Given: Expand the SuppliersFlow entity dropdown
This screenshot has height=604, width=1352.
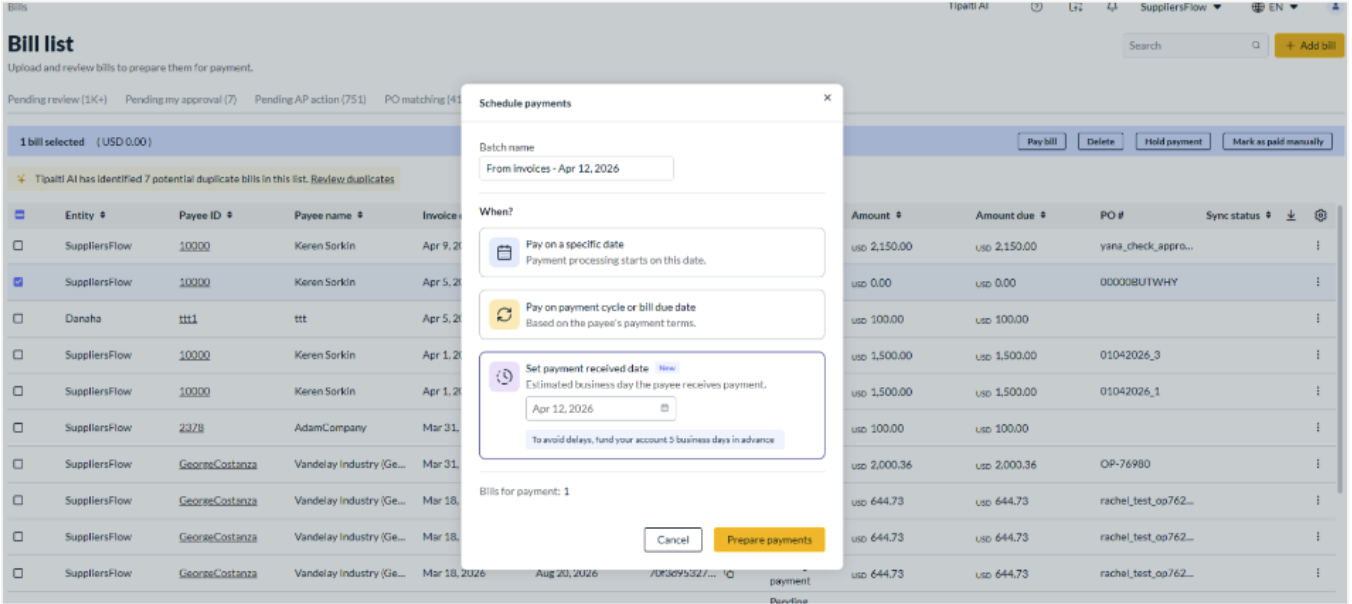Looking at the screenshot, I should click(1181, 7).
